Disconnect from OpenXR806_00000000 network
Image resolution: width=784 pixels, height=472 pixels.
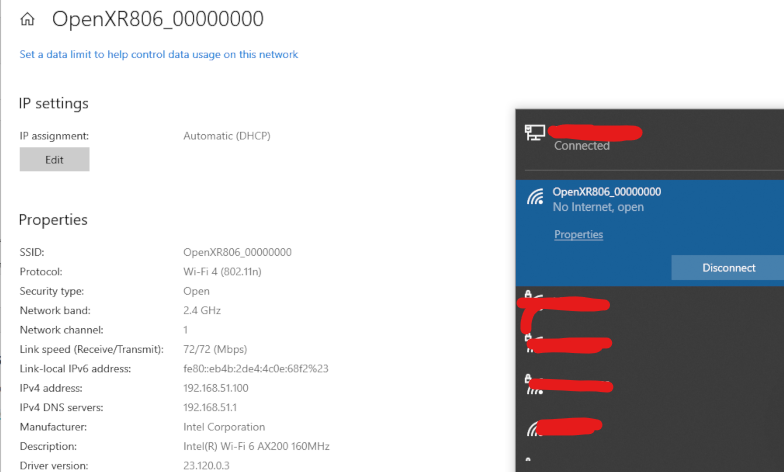pyautogui.click(x=728, y=268)
